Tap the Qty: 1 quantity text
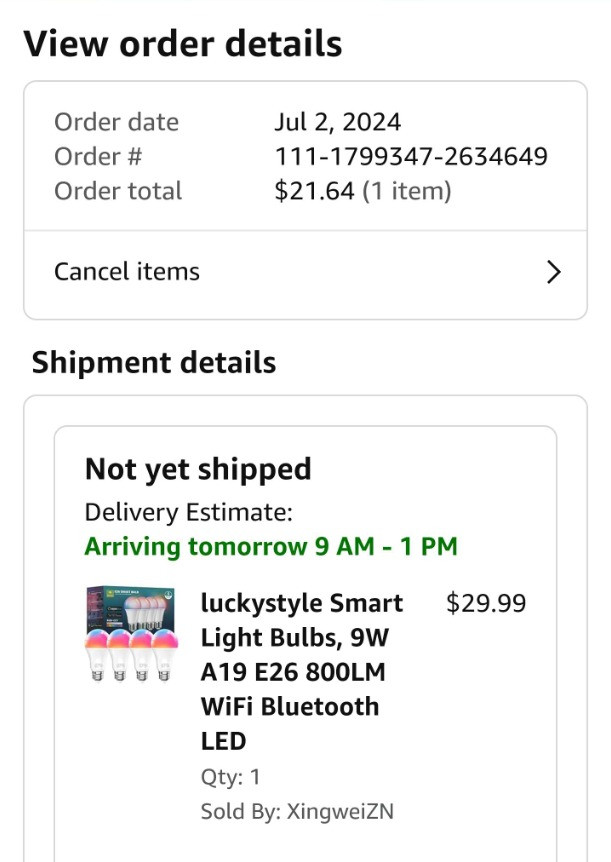Screen dimensions: 611x862 pyautogui.click(x=231, y=777)
